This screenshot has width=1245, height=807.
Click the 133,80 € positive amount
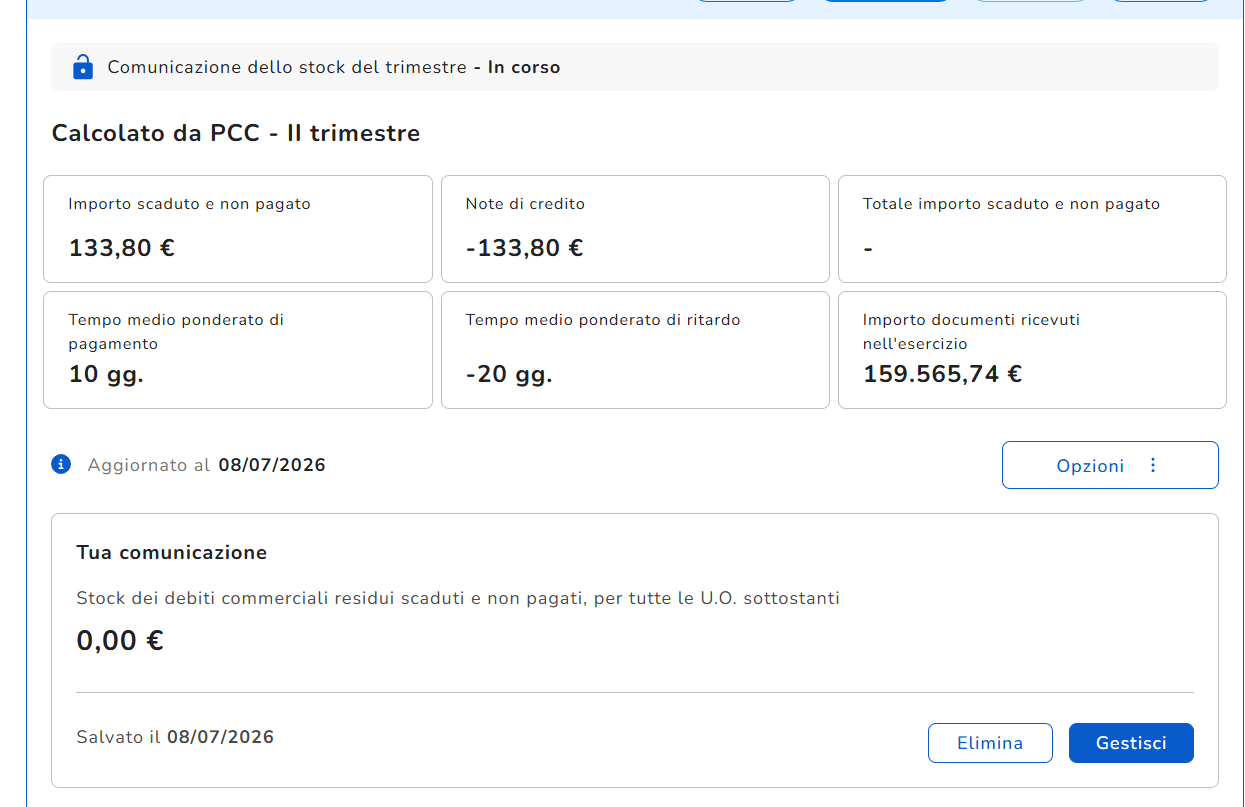coord(122,248)
